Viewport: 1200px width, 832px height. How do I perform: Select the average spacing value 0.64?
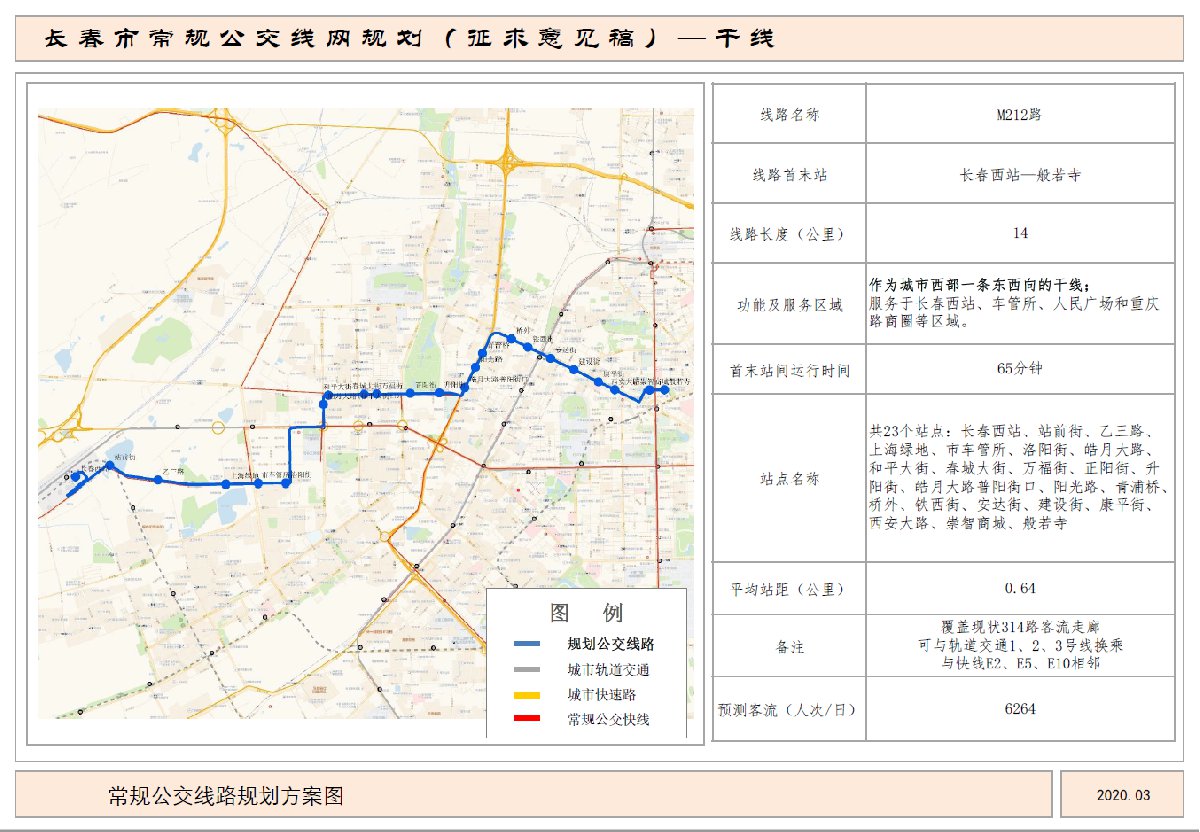tap(1019, 588)
